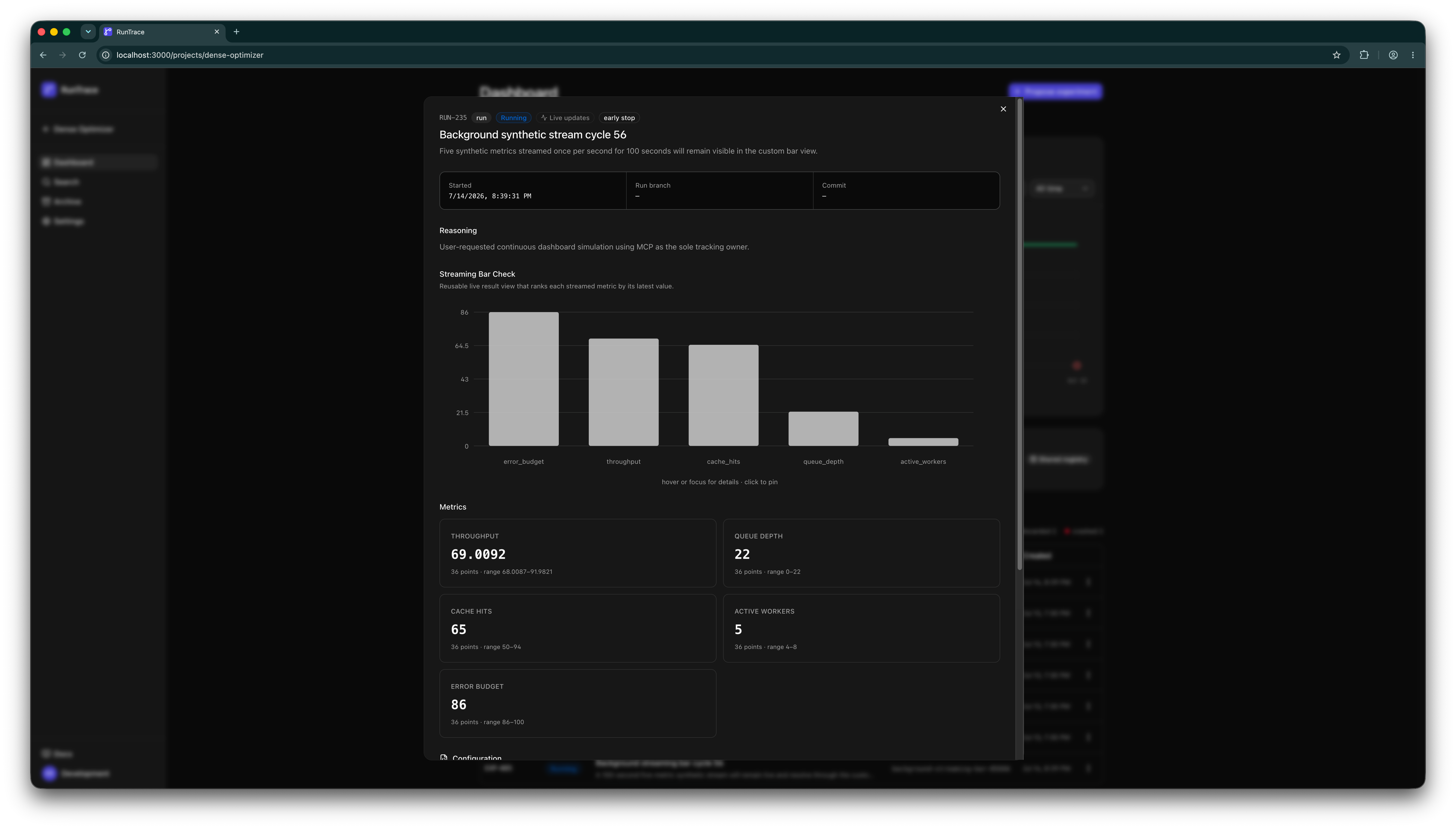Screen dimensions: 1456x829
Task: Select the cache_hits bar in chart
Action: coord(723,395)
